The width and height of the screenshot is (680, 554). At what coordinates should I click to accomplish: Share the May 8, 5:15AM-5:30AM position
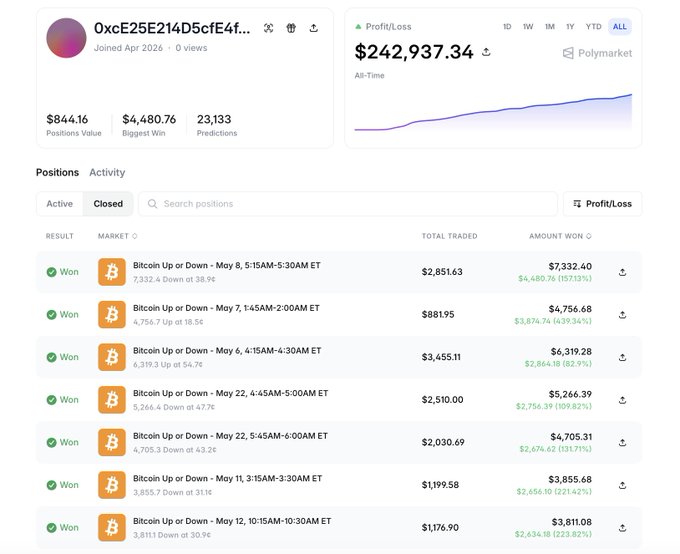[x=622, y=272]
